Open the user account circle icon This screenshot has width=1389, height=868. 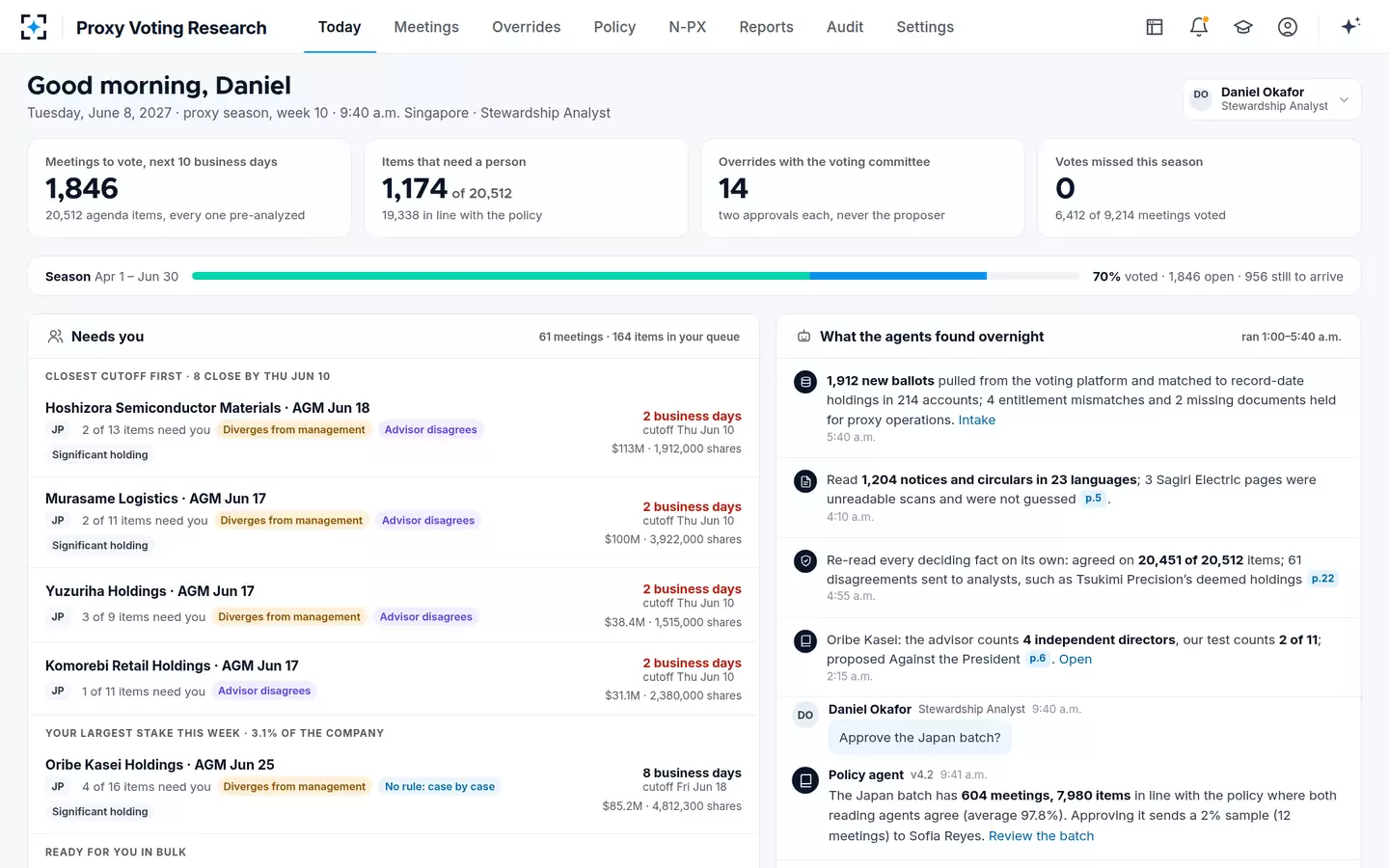click(x=1288, y=27)
